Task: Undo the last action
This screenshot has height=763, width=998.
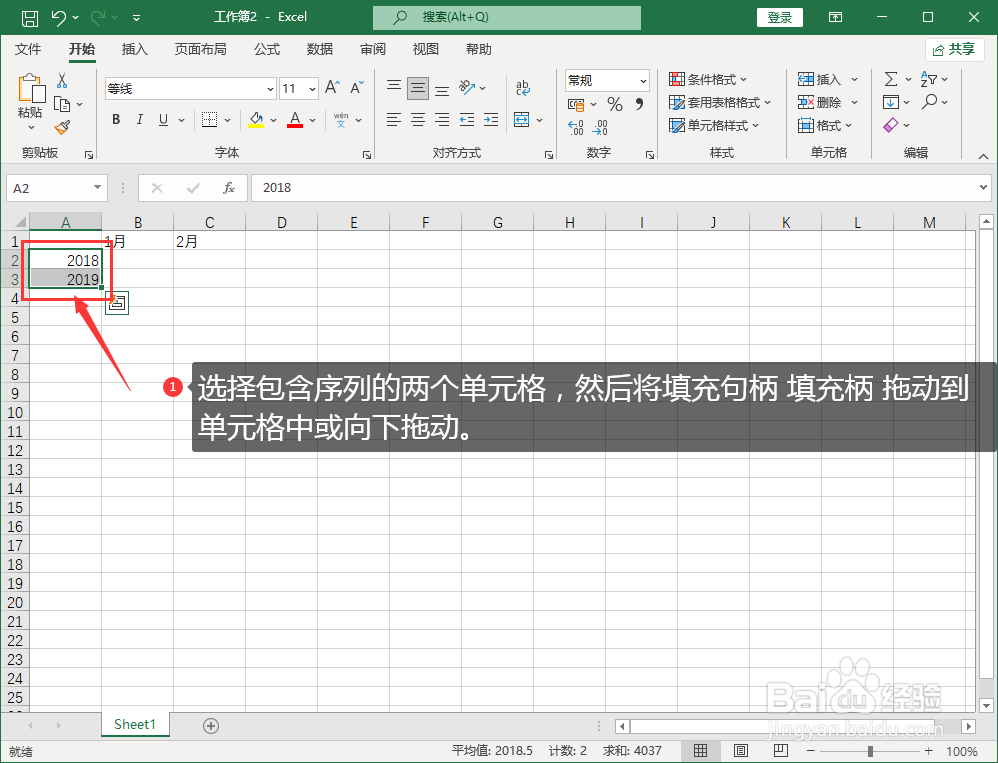Action: (59, 18)
